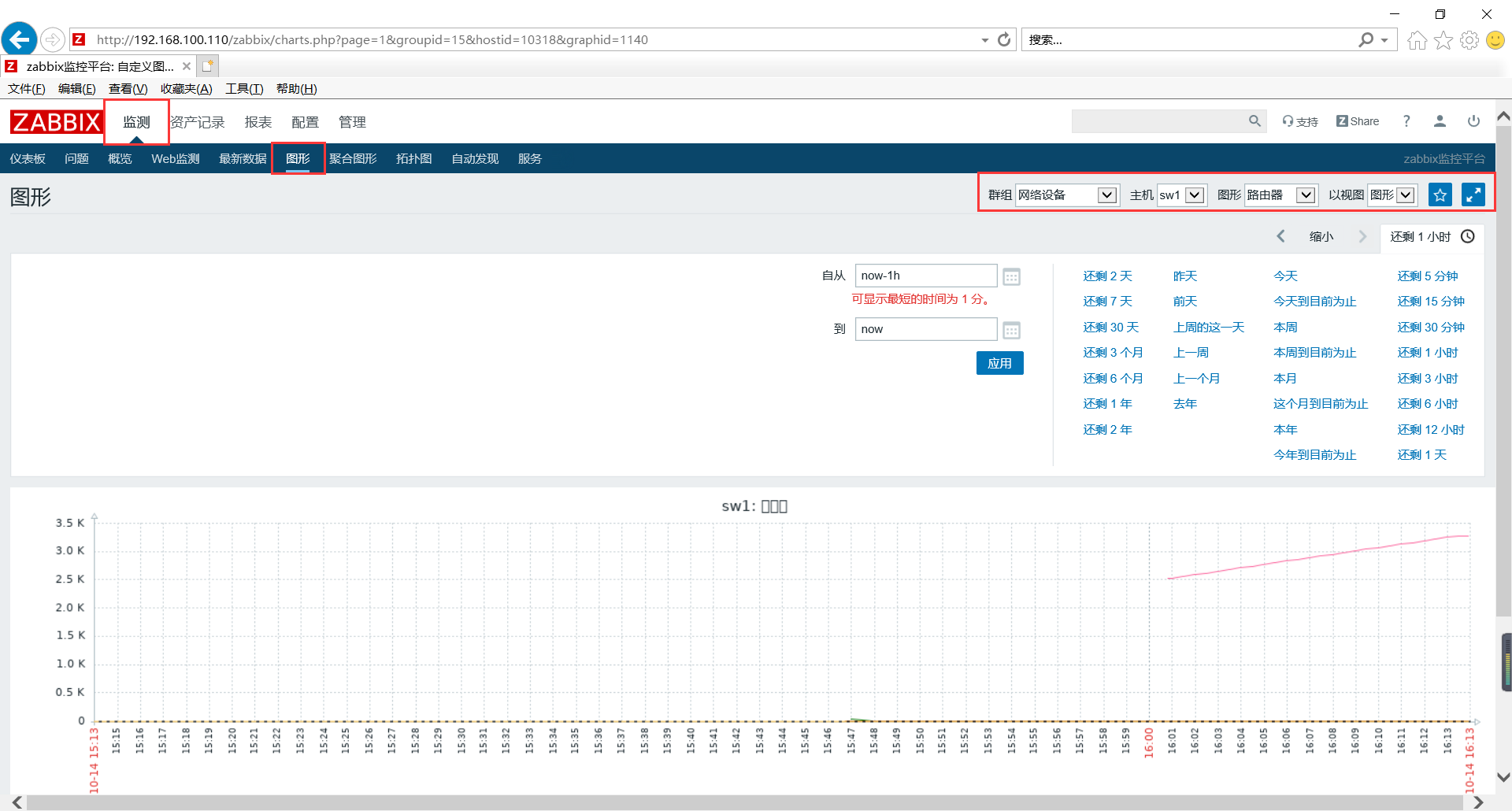
Task: Click Zabbix search magnifier icon
Action: coord(1254,121)
